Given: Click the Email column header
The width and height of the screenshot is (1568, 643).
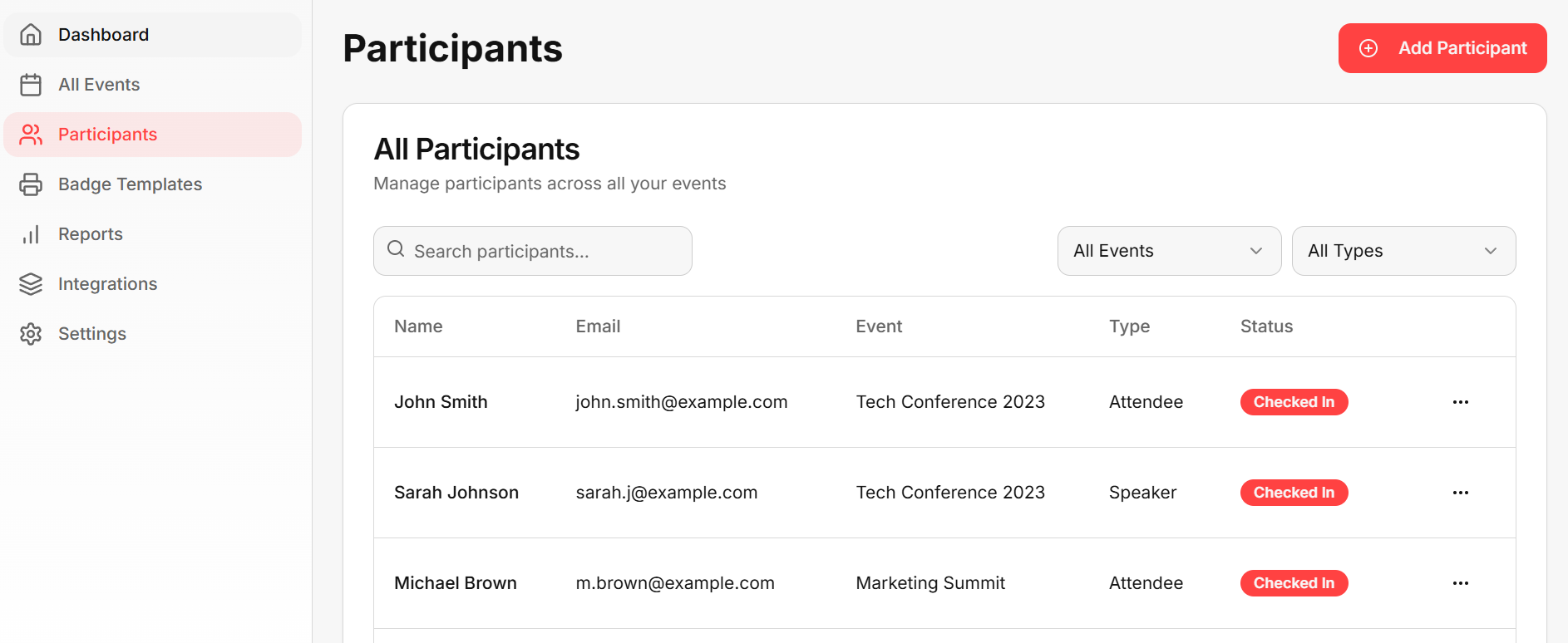Looking at the screenshot, I should click(598, 326).
